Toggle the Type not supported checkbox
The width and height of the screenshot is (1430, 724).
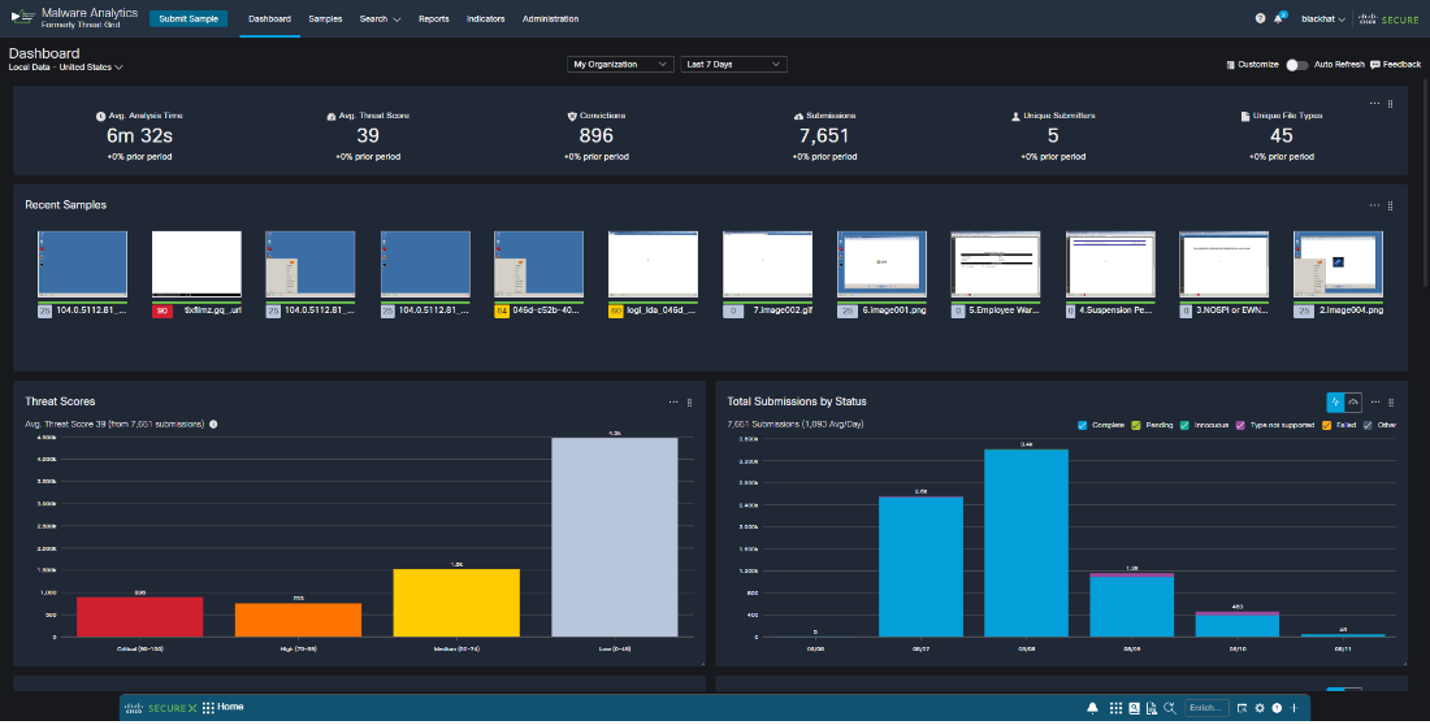pyautogui.click(x=1241, y=425)
